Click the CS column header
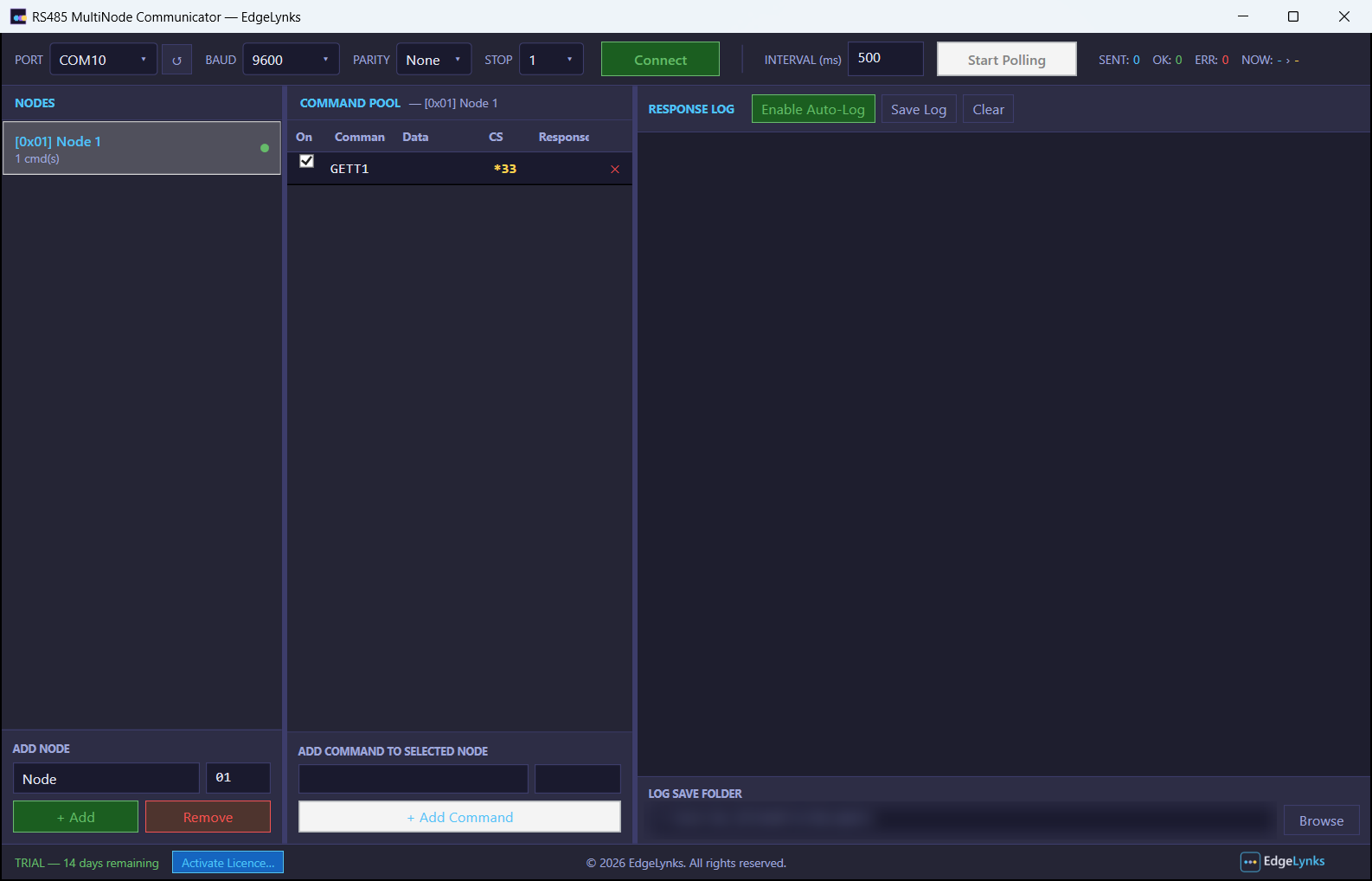 (x=496, y=137)
